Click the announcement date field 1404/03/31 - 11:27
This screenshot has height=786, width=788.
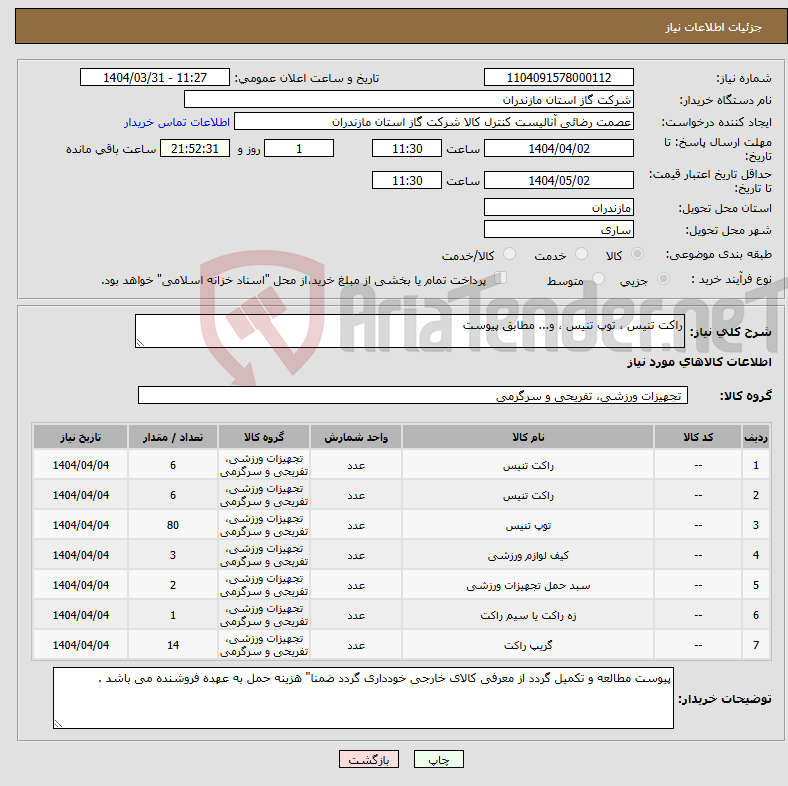pos(155,77)
